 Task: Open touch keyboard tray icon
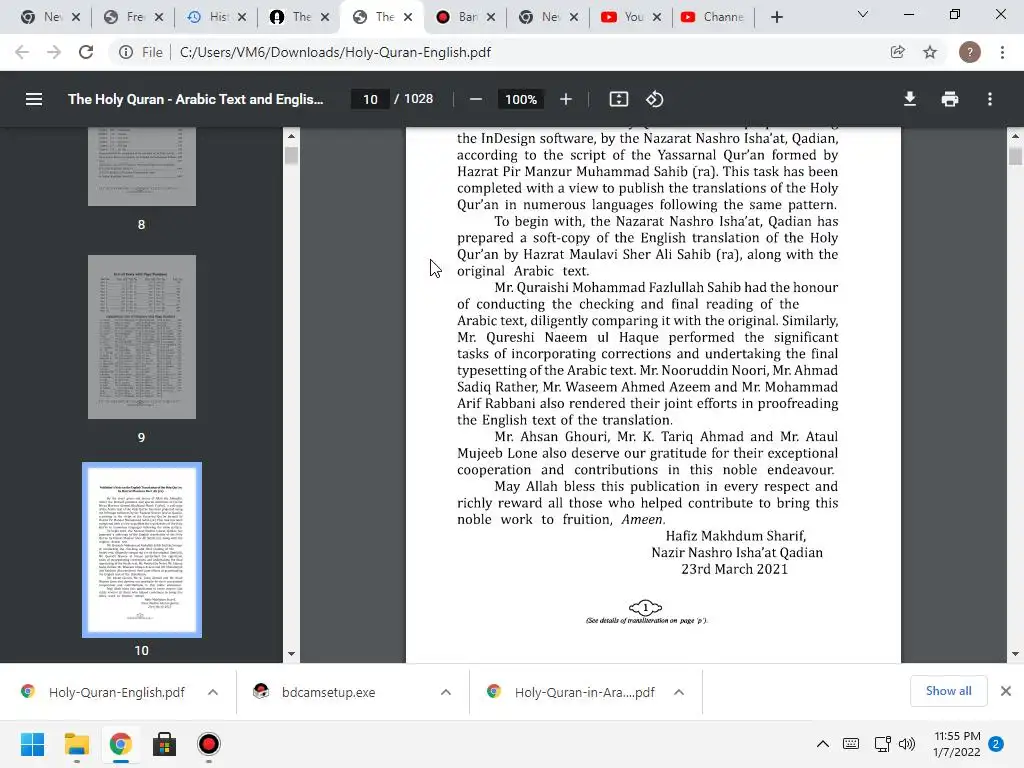click(x=851, y=744)
